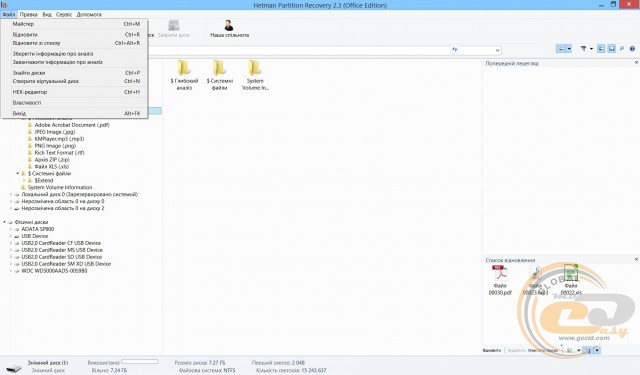Choose Вихід menu entry

pyautogui.click(x=75, y=113)
